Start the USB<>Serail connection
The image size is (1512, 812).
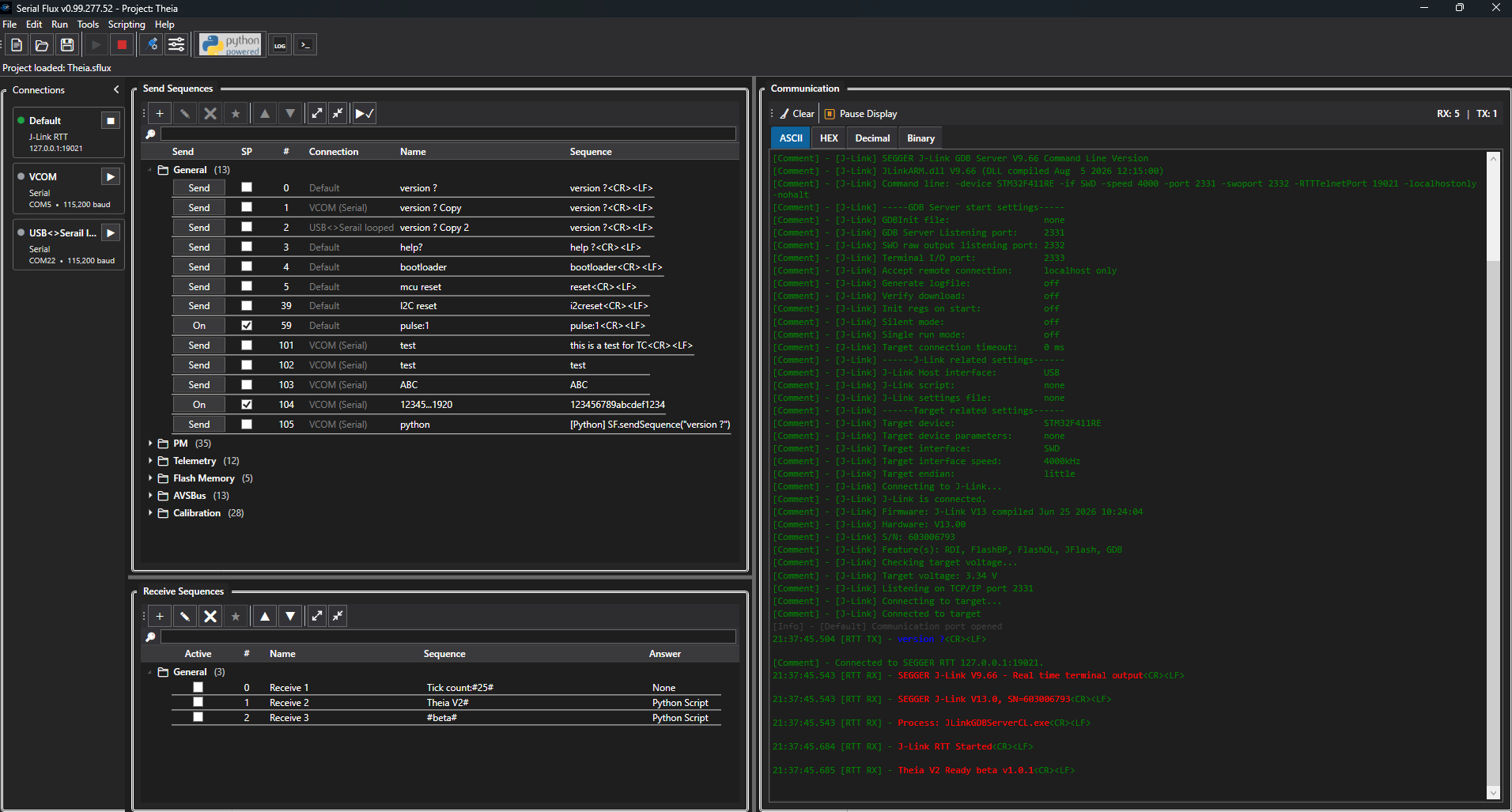(x=111, y=233)
